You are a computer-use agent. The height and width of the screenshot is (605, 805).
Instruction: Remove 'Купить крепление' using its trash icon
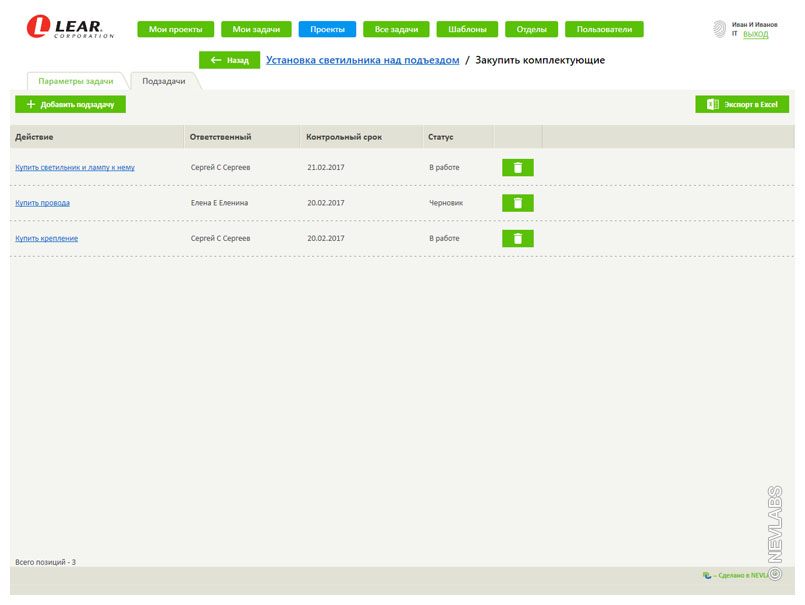517,239
